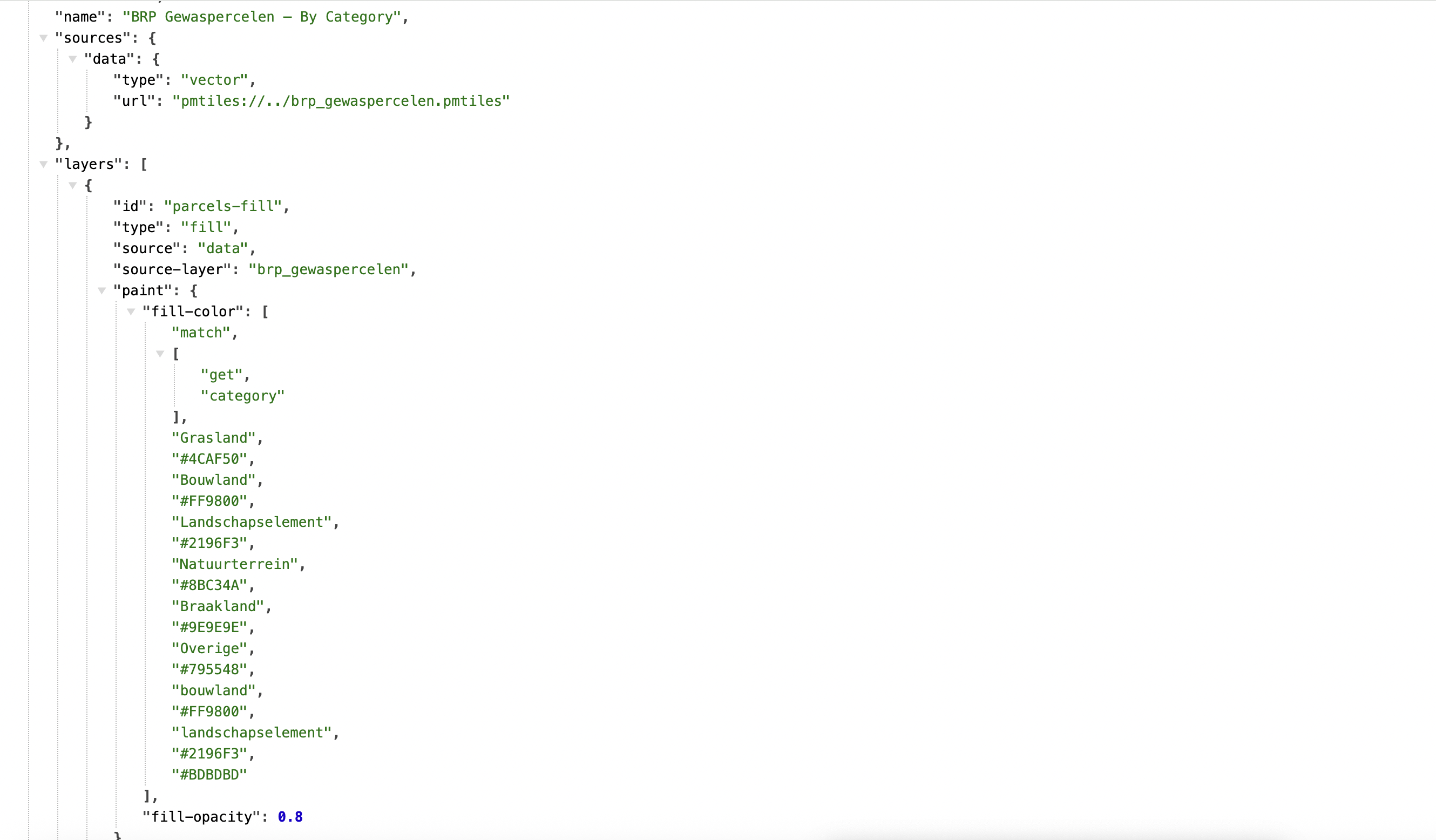Image resolution: width=1436 pixels, height=840 pixels.
Task: Click the source-layer value "brp_gewaspercelen"
Action: point(328,269)
